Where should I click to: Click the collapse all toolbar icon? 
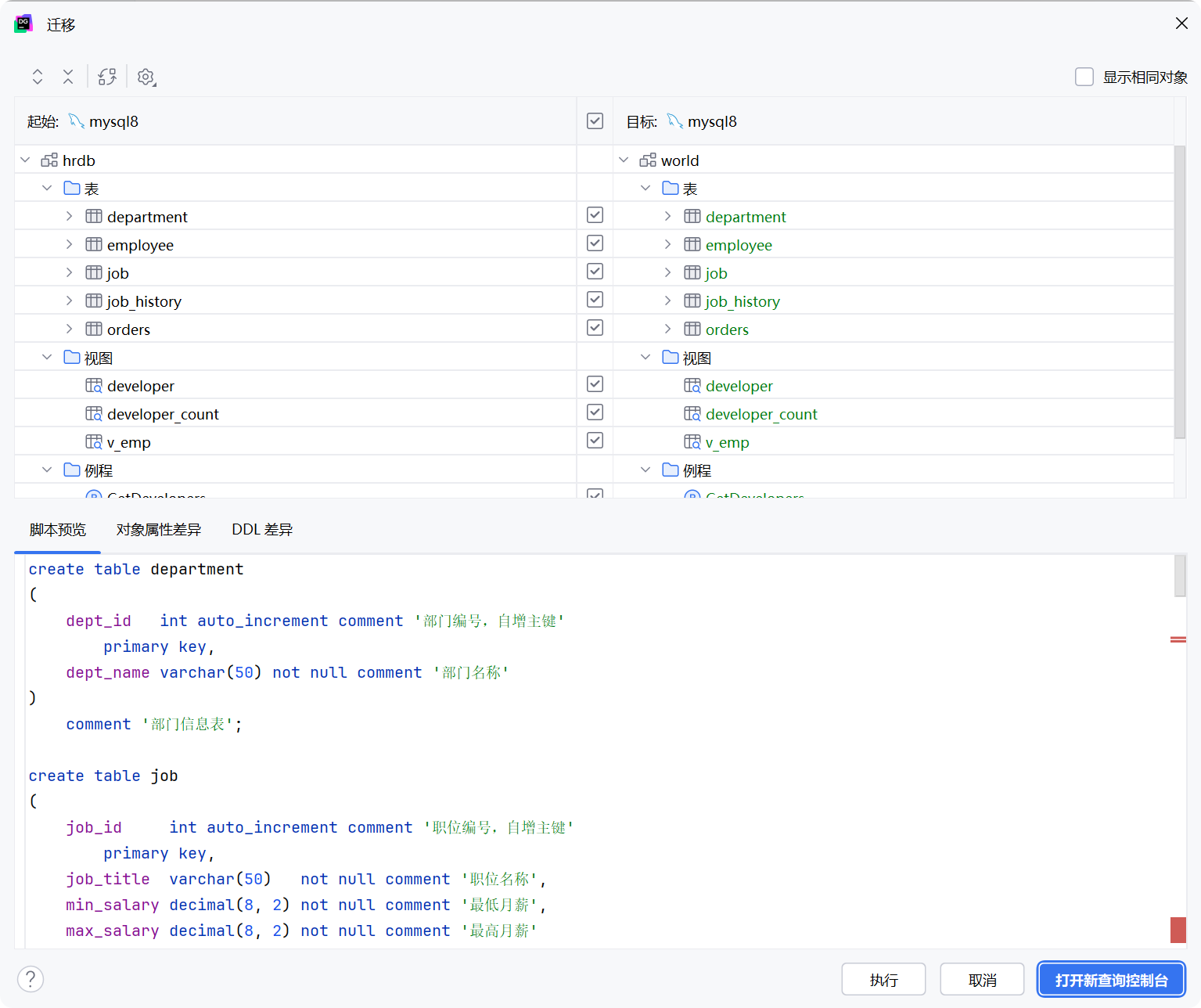pos(68,77)
